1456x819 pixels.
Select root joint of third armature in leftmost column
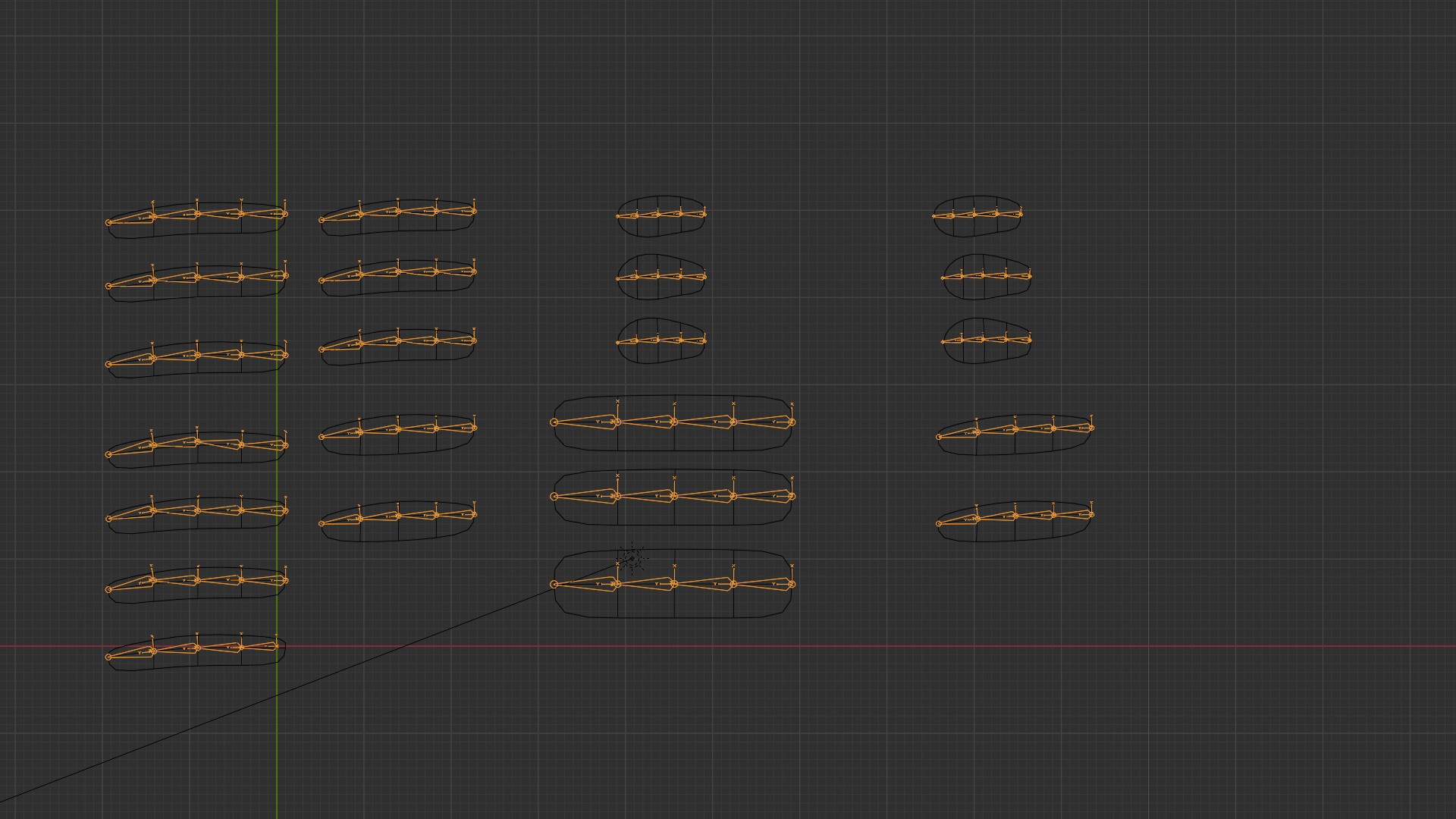click(x=108, y=364)
